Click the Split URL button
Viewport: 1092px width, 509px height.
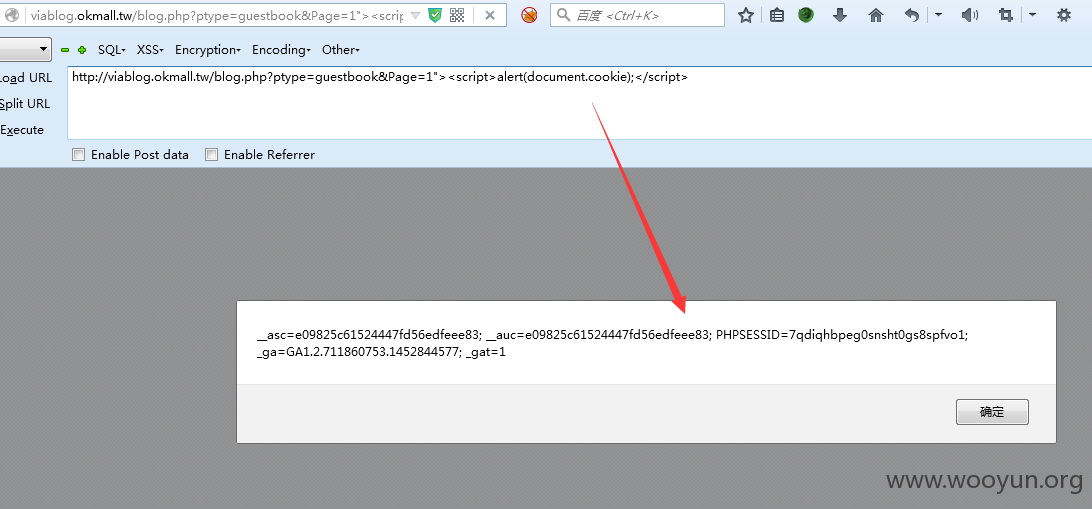coord(25,104)
